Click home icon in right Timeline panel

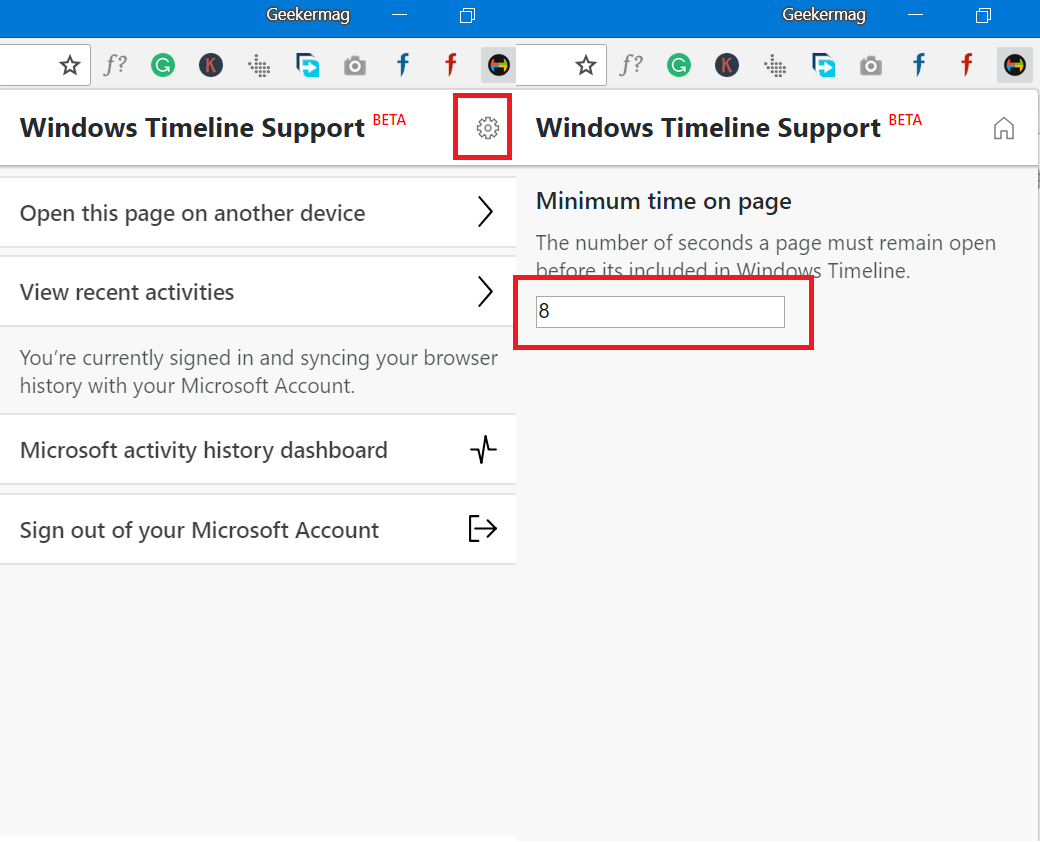(x=1004, y=128)
